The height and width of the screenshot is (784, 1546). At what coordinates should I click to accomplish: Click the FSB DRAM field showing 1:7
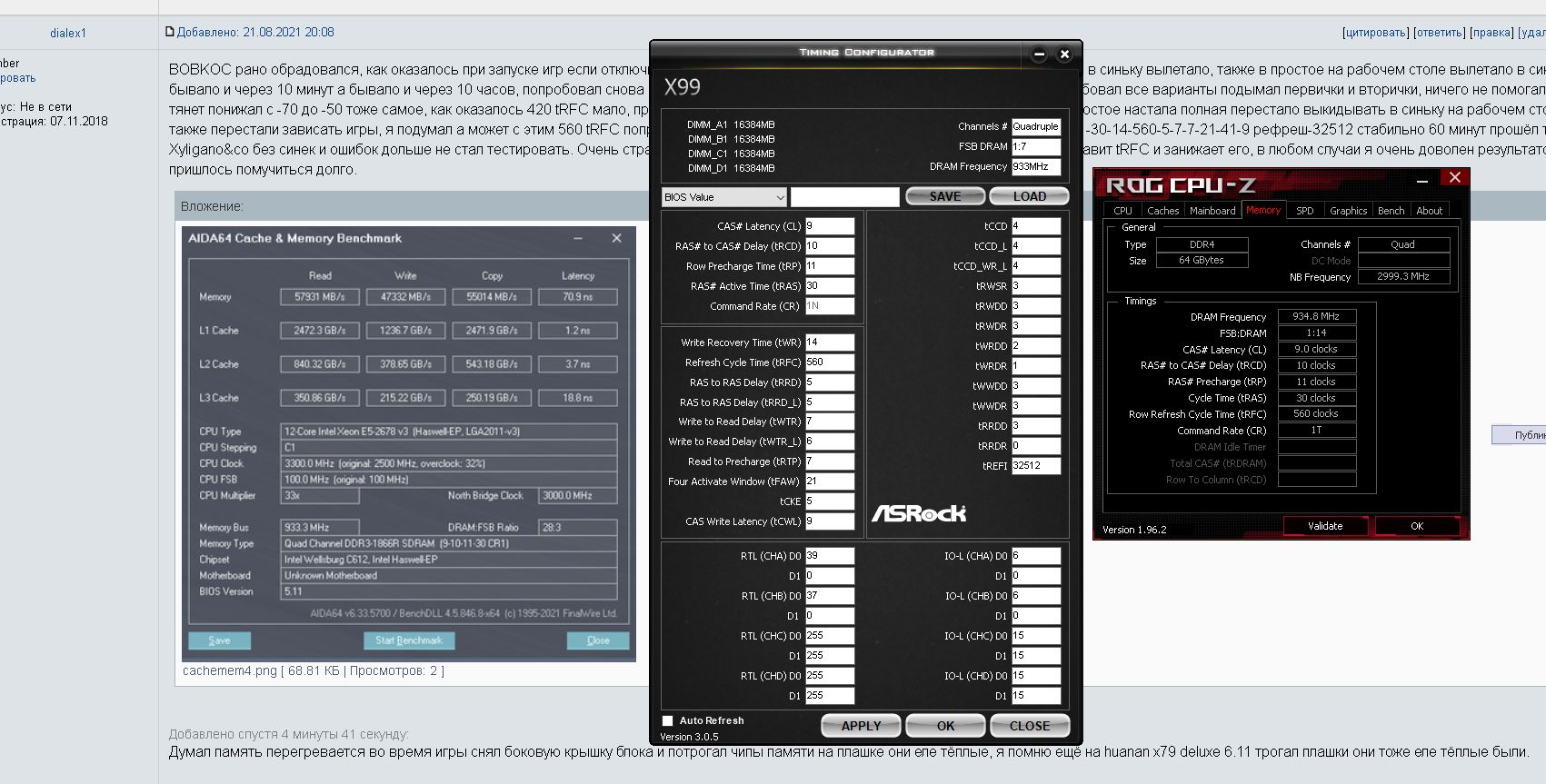click(x=1036, y=147)
